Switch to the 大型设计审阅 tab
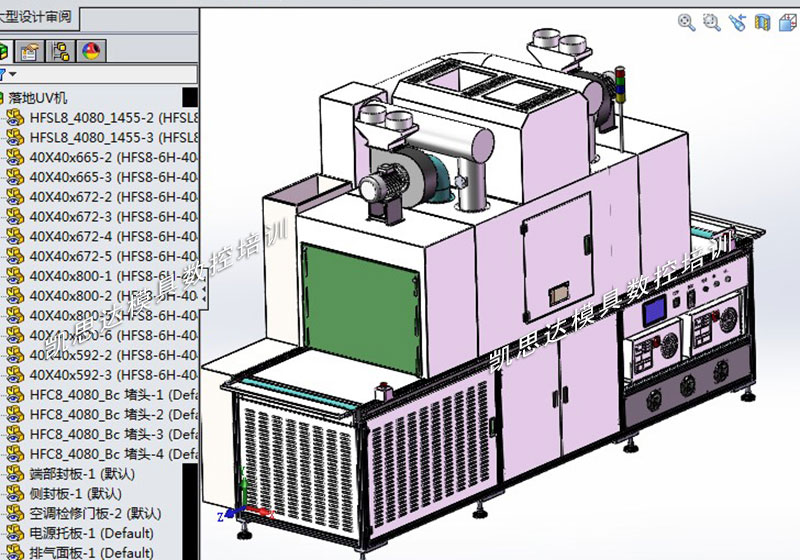The width and height of the screenshot is (800, 560). [38, 17]
